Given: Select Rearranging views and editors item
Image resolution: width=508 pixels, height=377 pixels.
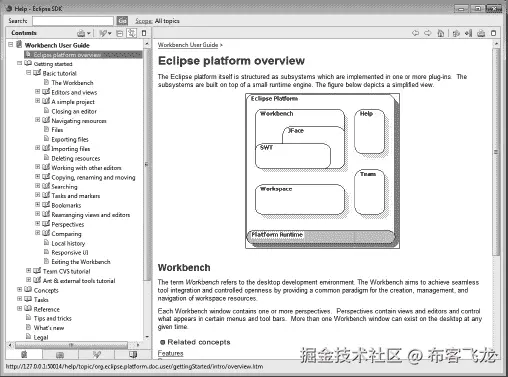Looking at the screenshot, I should (x=91, y=215).
